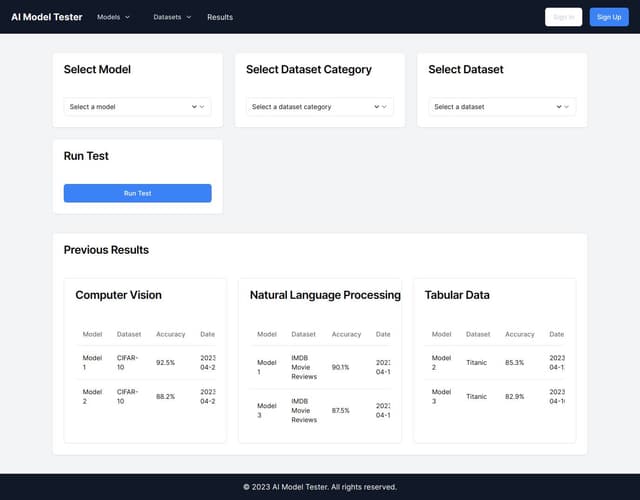Image resolution: width=640 pixels, height=500 pixels.
Task: Click Model 2 in Tabular Data table
Action: (x=441, y=362)
